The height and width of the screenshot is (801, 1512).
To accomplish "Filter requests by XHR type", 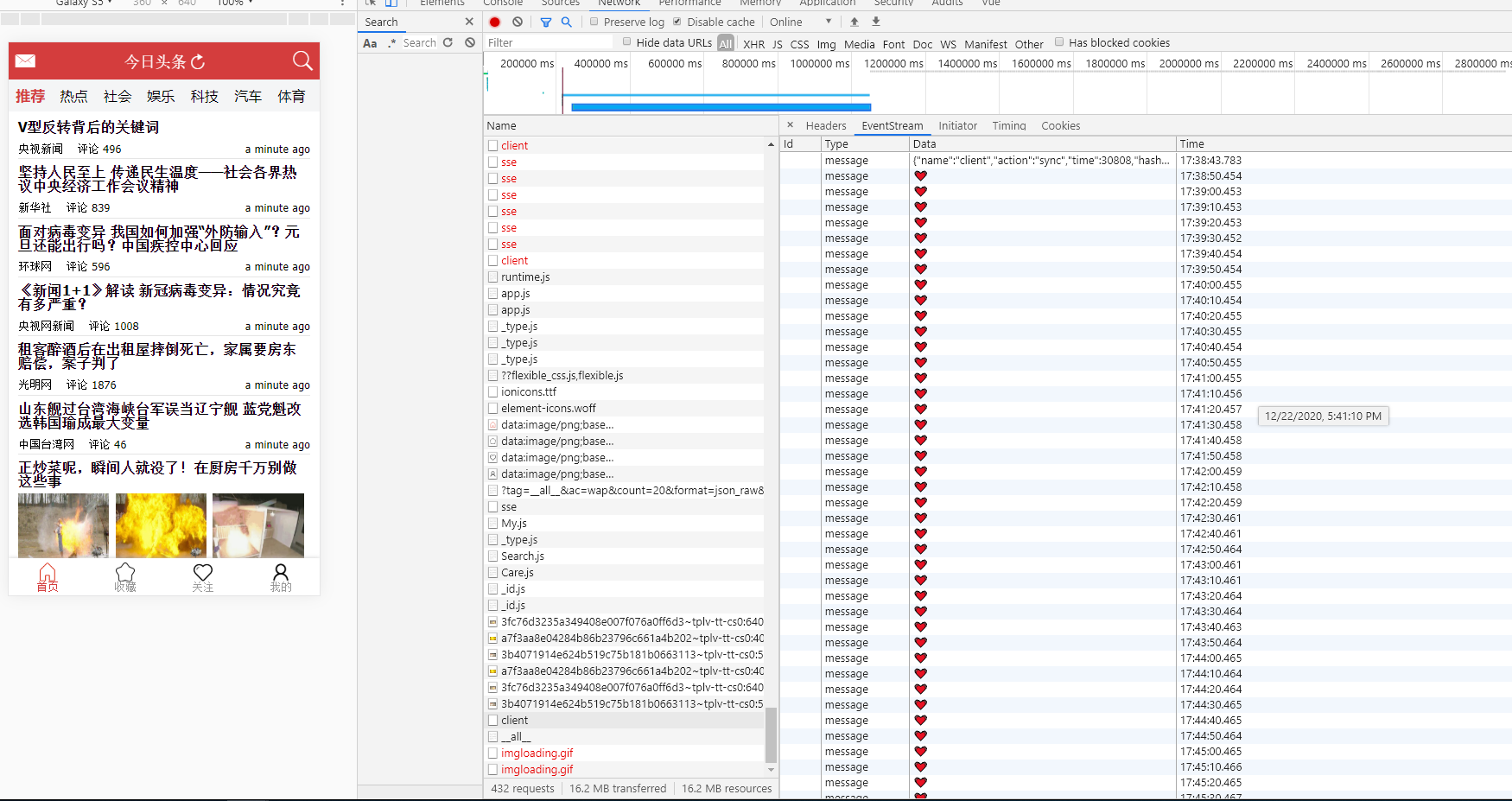I will [x=754, y=44].
